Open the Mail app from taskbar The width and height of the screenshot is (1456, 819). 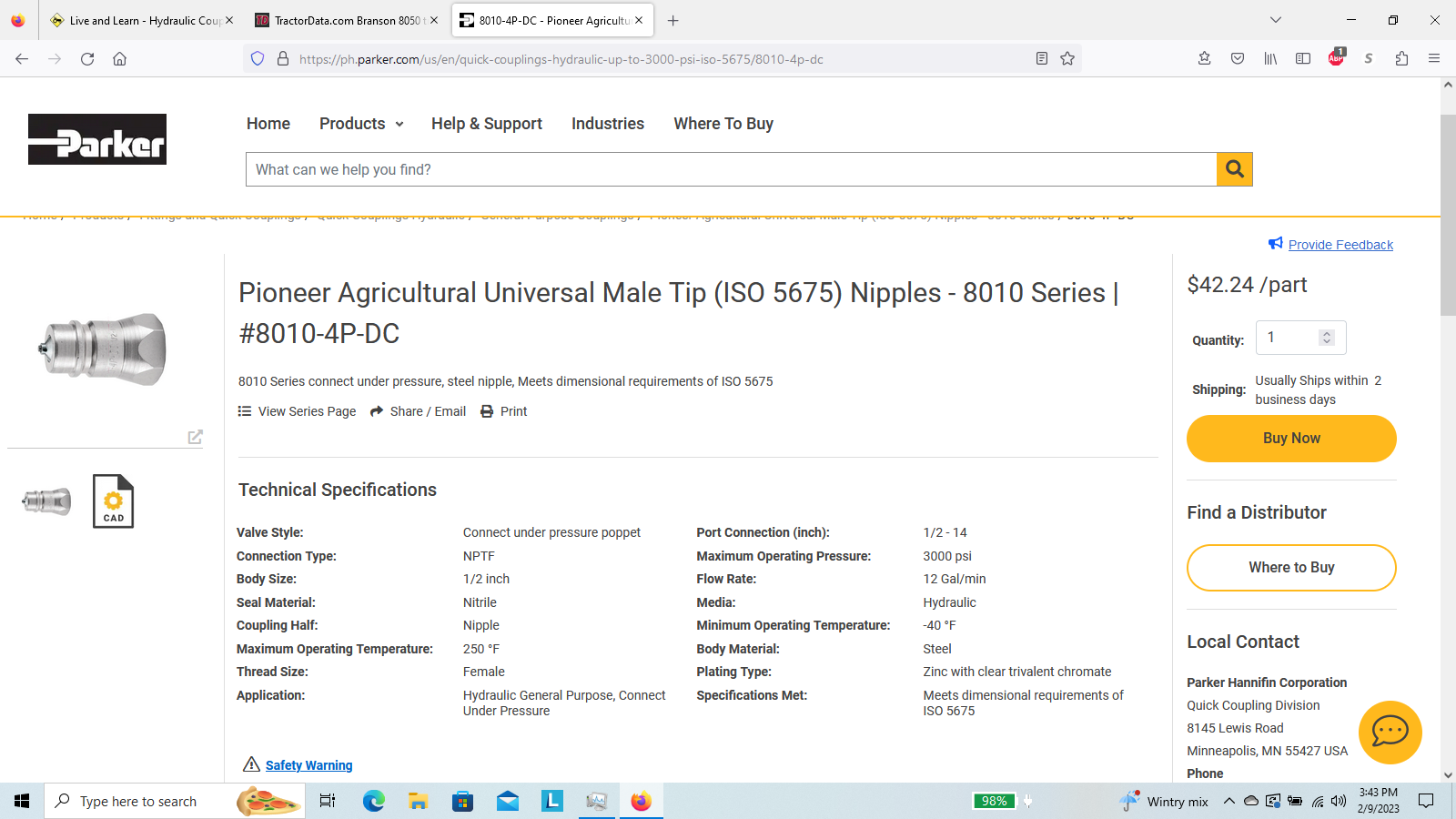[x=508, y=801]
